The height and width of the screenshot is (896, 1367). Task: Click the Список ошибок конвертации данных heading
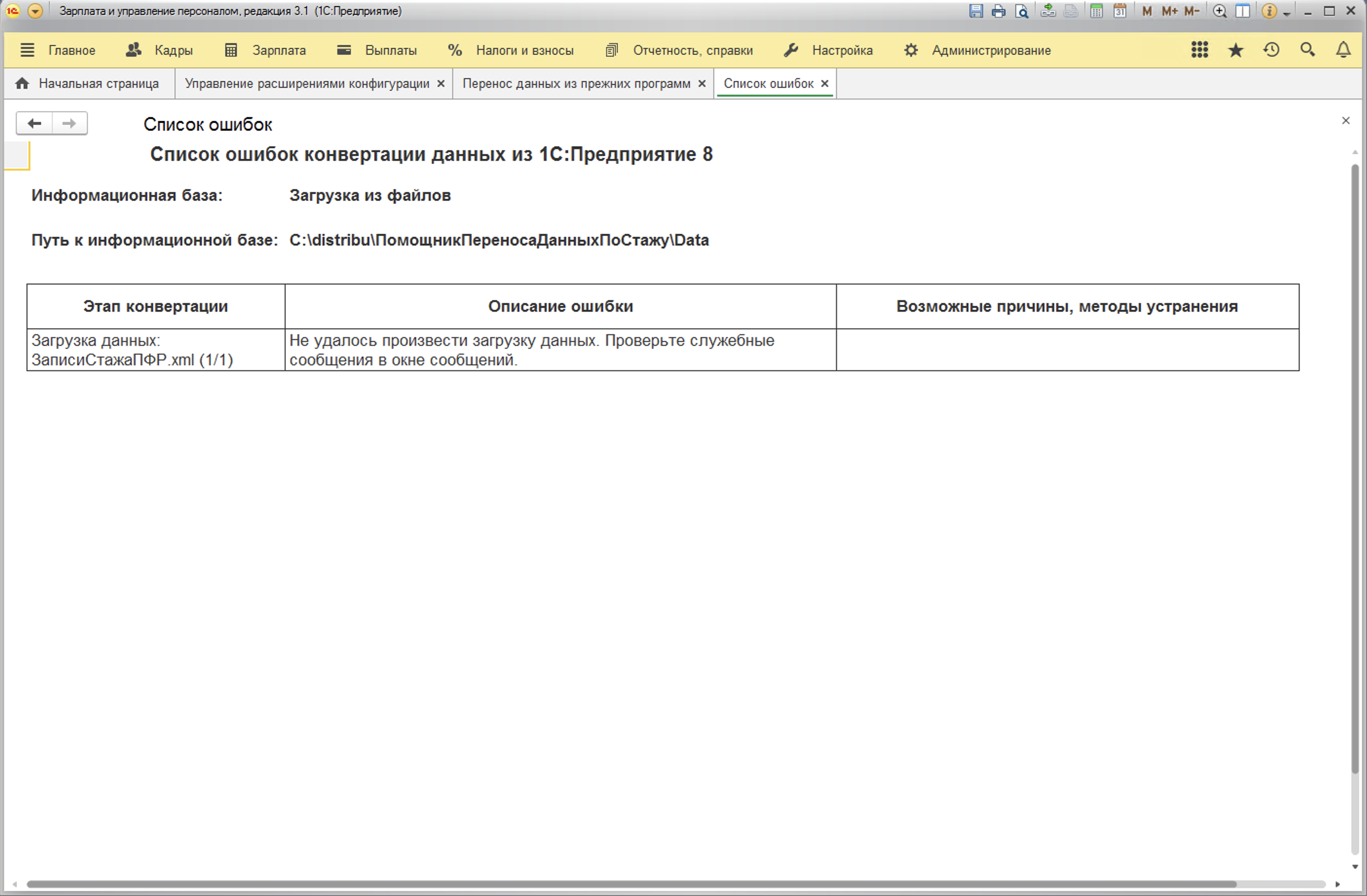click(x=431, y=154)
